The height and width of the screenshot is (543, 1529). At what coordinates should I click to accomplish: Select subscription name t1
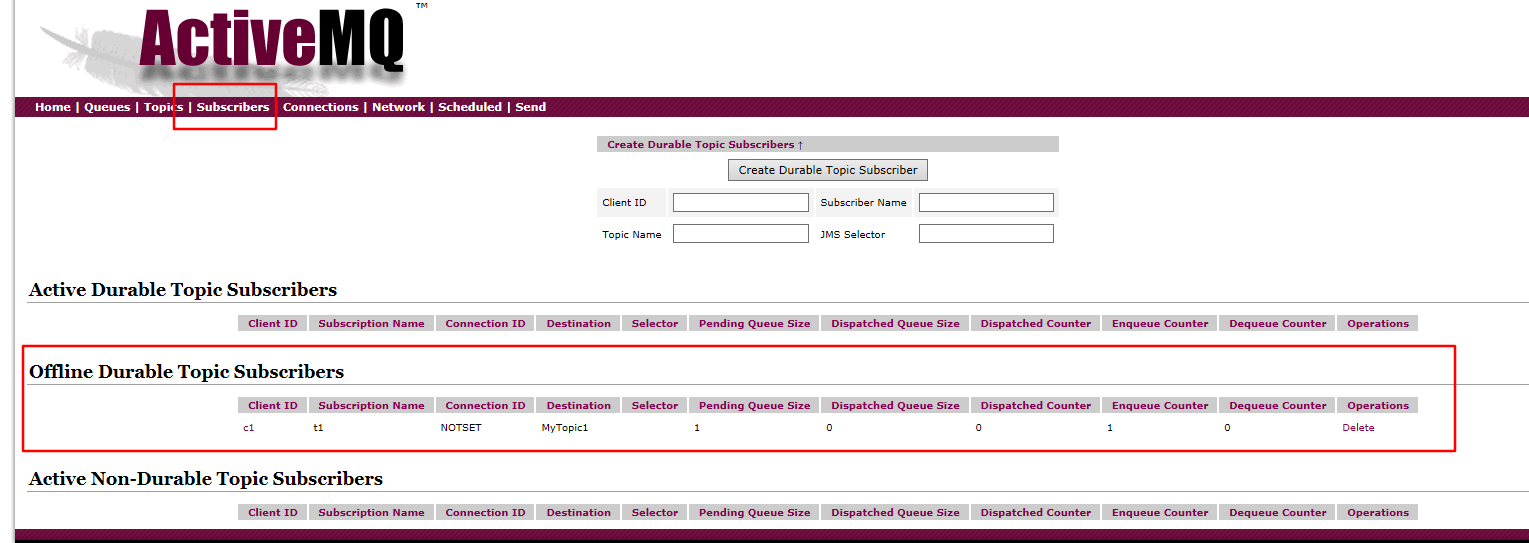pos(318,428)
